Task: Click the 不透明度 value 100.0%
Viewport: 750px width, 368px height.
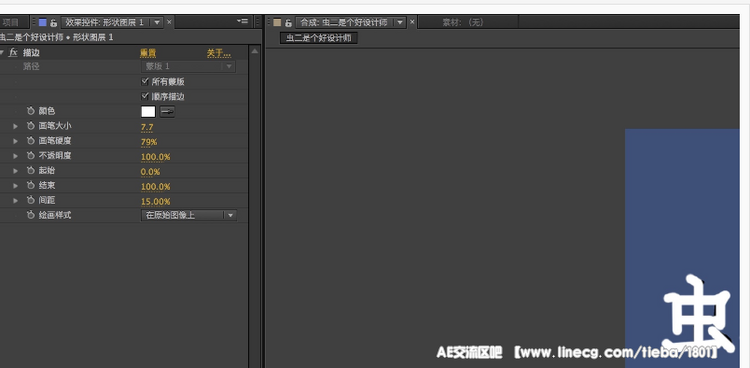Action: point(155,157)
